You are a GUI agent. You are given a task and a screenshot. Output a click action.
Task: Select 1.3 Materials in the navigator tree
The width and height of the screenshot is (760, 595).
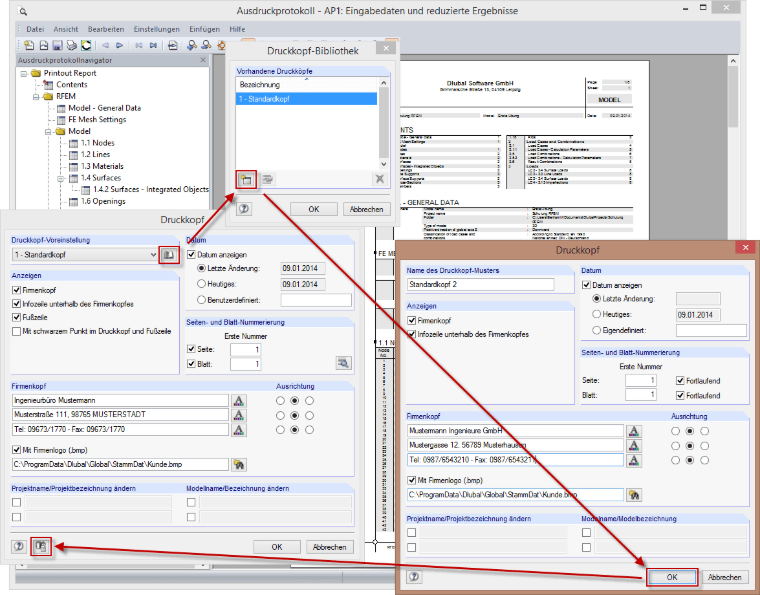pyautogui.click(x=102, y=166)
